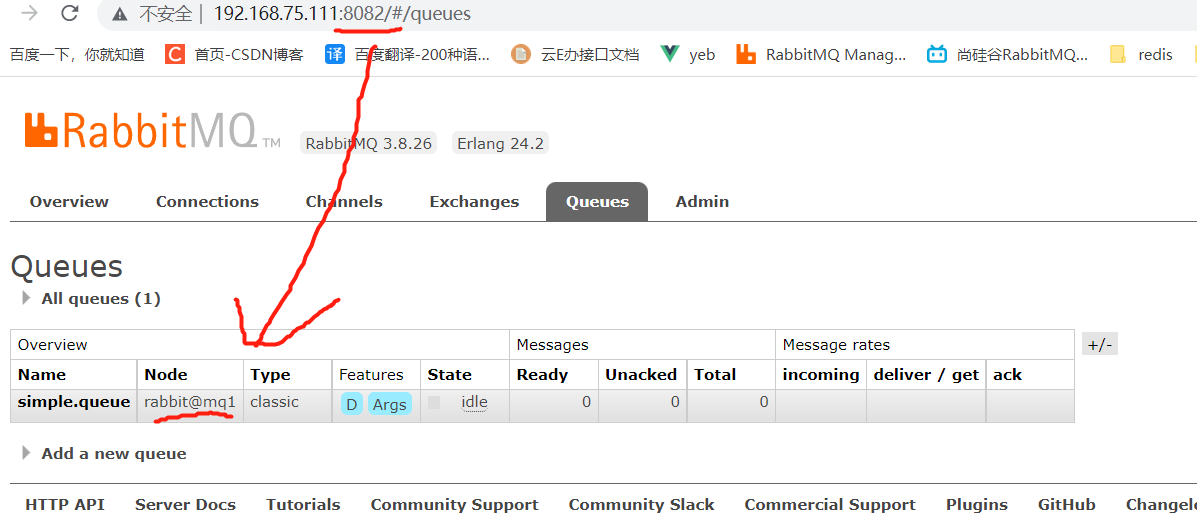The height and width of the screenshot is (514, 1197).
Task: Sort by the incoming rate column
Action: click(821, 375)
